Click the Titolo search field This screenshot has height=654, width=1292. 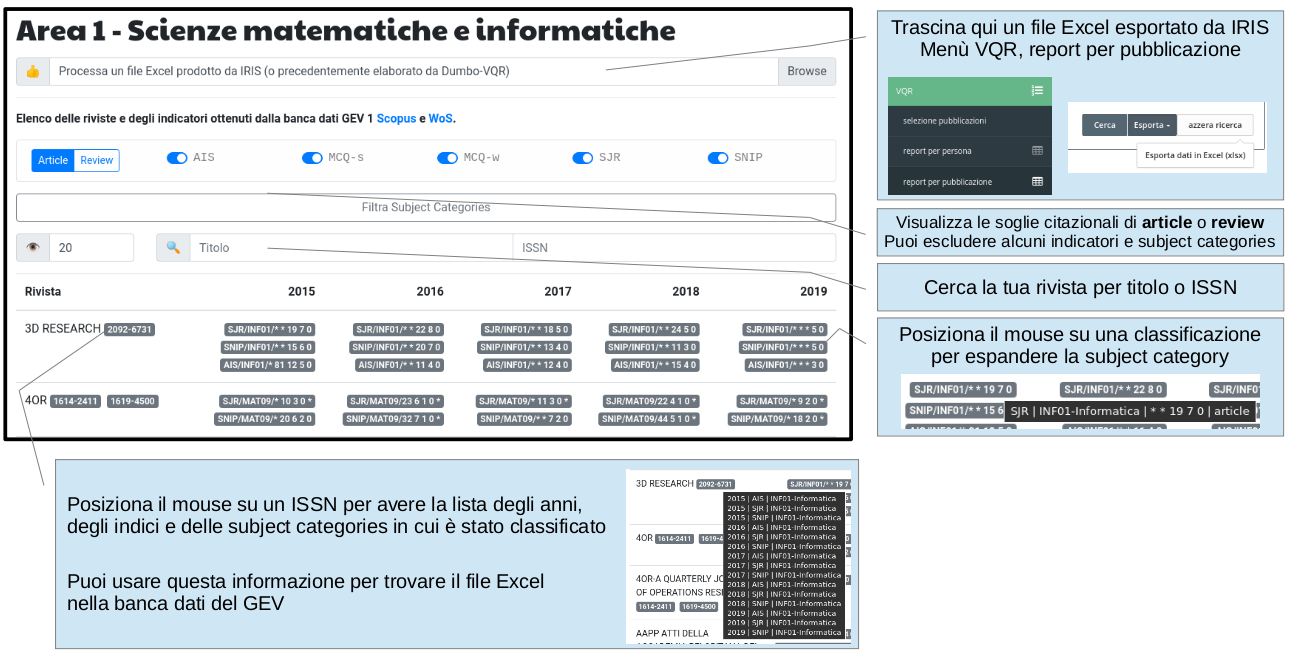pos(350,248)
